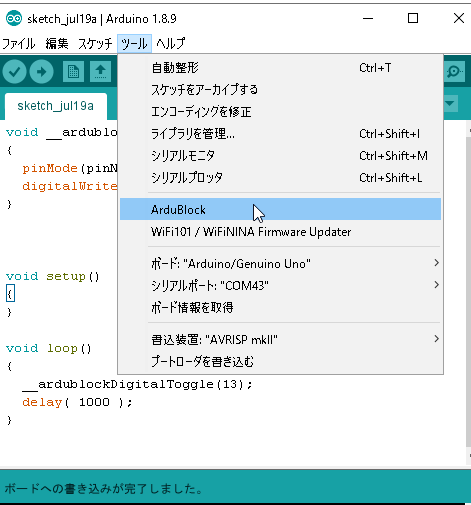Click the "void loop()" code line
The height and width of the screenshot is (505, 471).
pos(49,348)
